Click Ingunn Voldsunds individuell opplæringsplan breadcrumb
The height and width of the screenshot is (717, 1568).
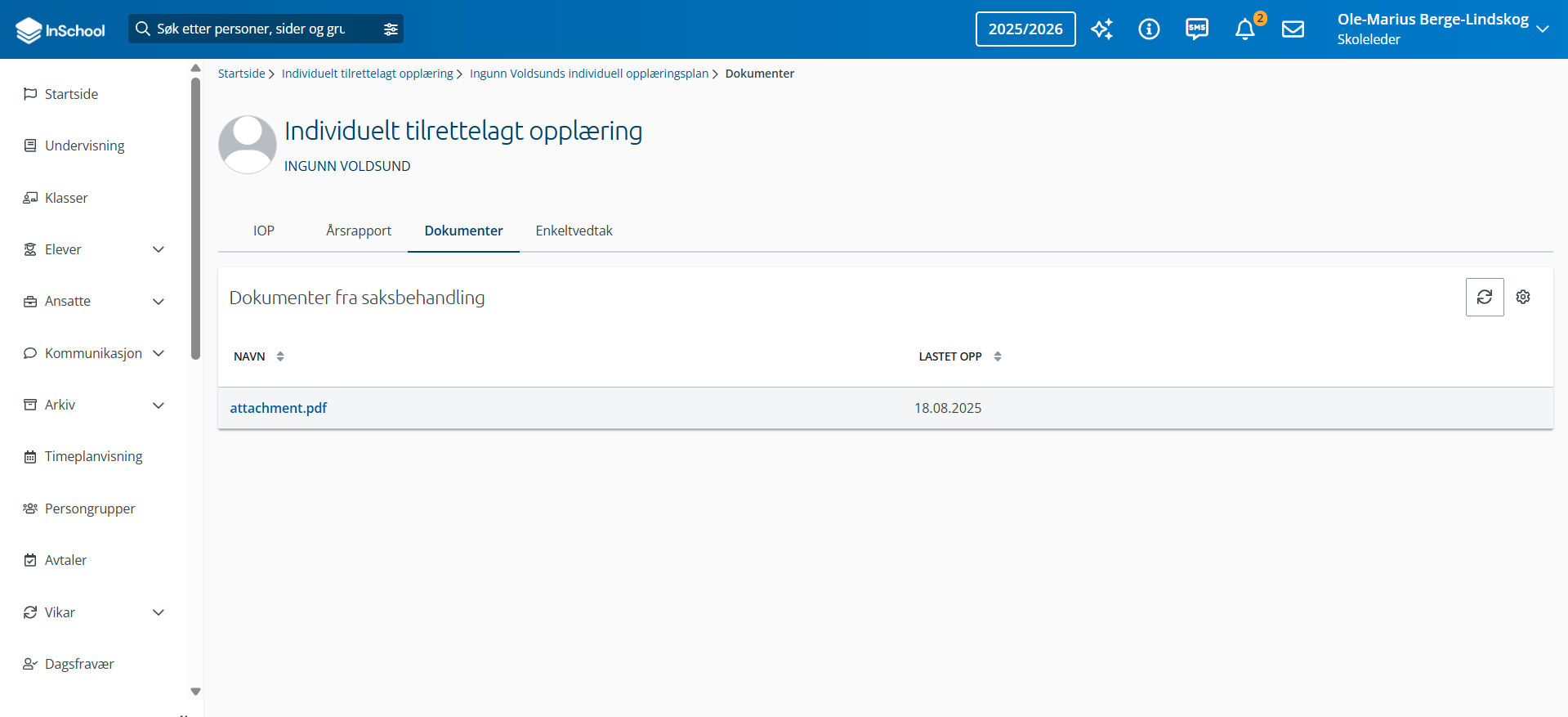[589, 74]
